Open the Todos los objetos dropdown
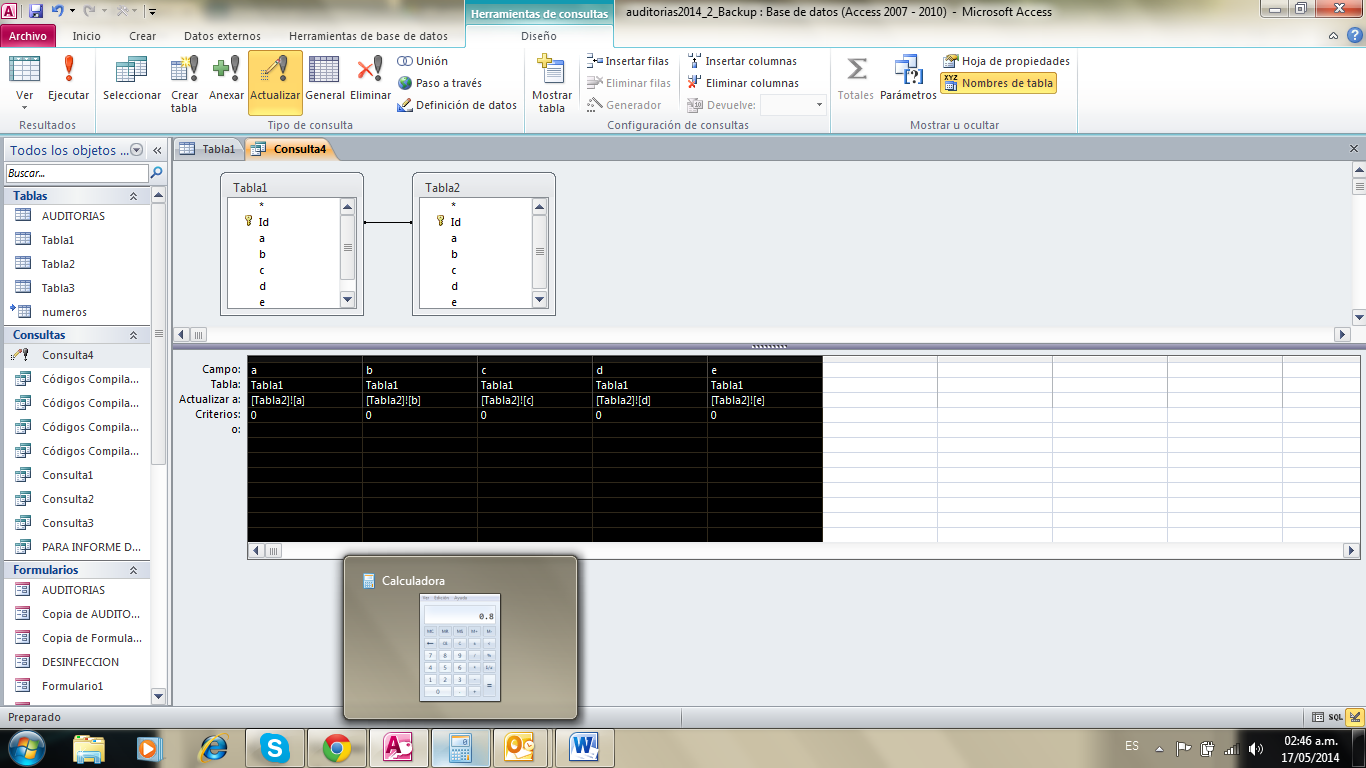The image size is (1366, 768). (137, 150)
